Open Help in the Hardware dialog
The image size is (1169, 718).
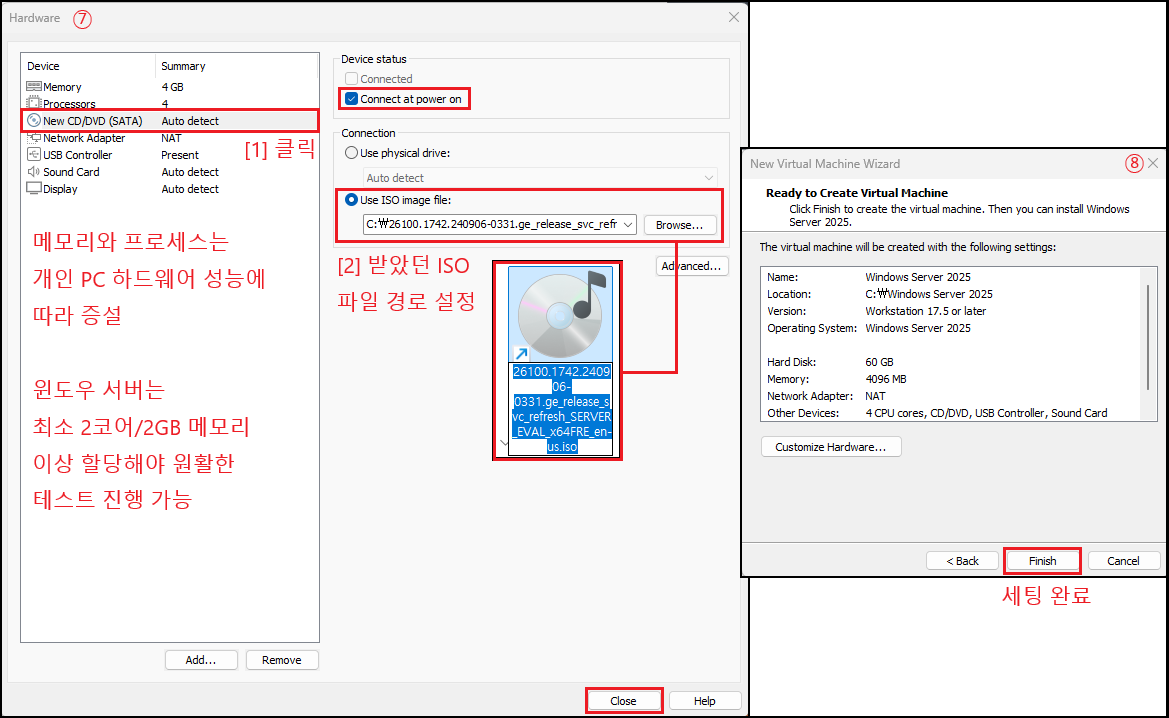705,701
